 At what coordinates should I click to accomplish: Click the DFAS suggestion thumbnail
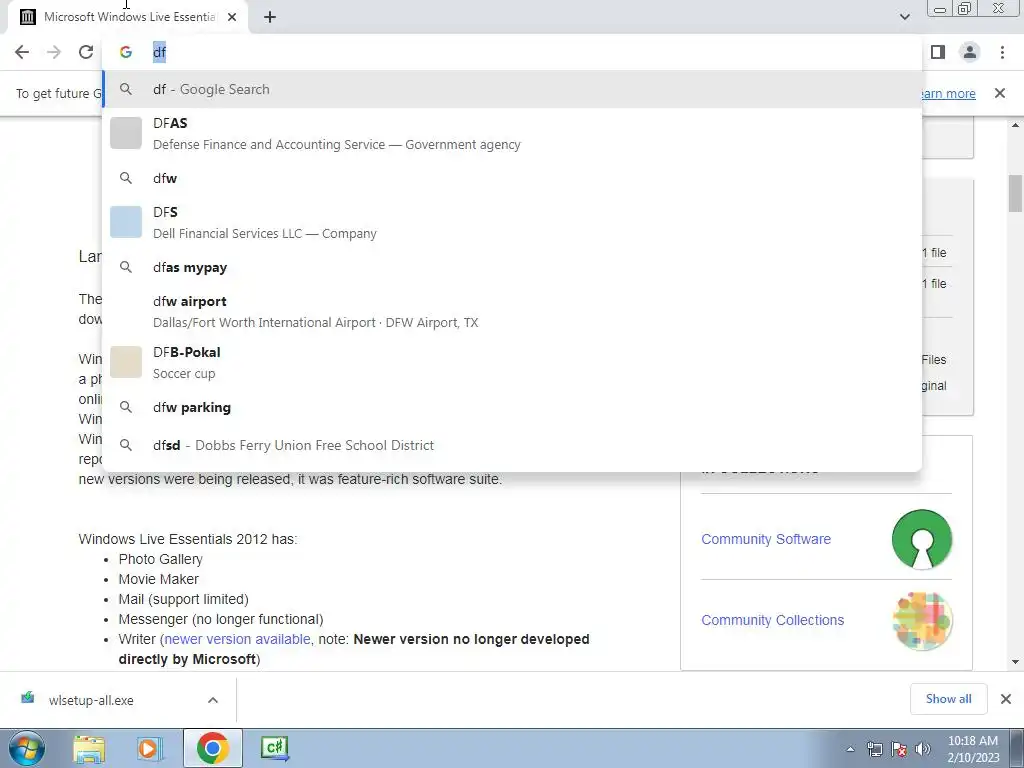(126, 133)
